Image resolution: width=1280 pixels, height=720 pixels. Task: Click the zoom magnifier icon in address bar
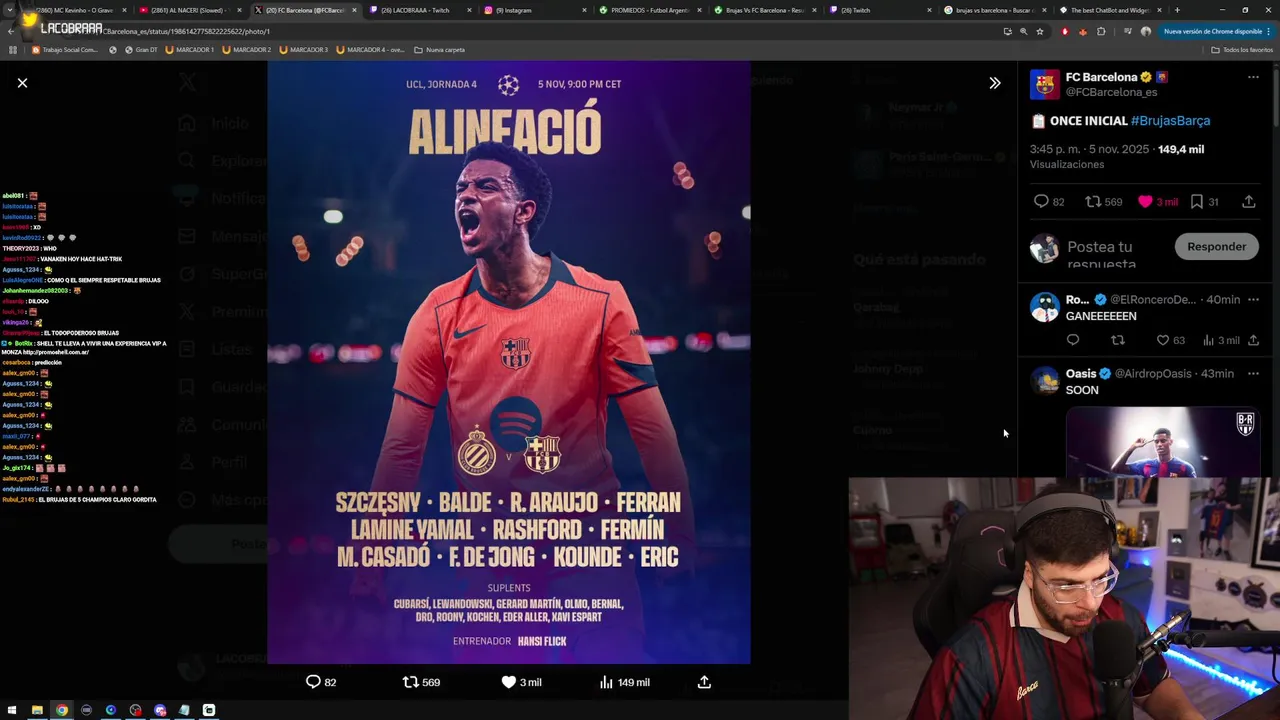pos(1023,31)
